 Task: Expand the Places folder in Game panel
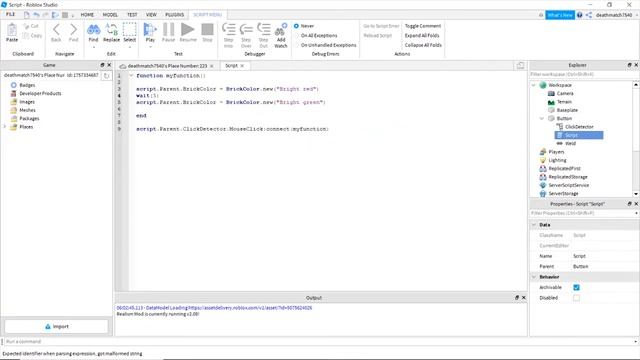pos(5,127)
